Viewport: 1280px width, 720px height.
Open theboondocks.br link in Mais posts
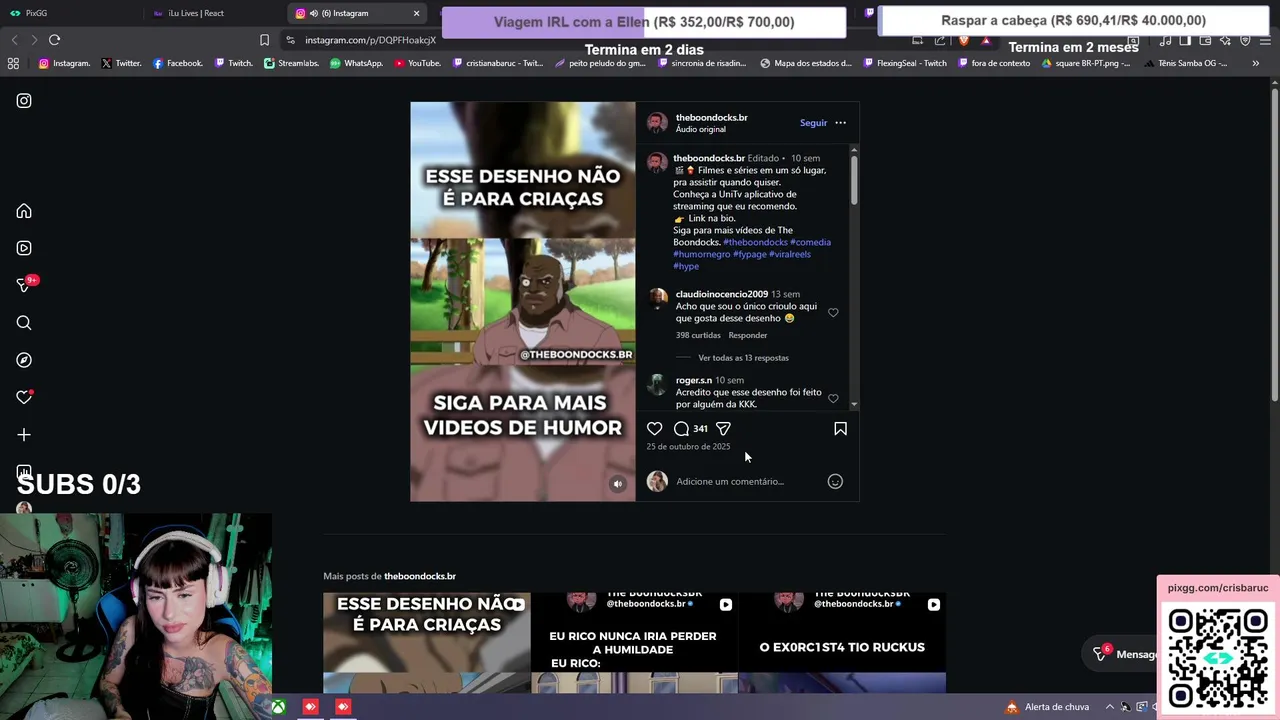420,576
